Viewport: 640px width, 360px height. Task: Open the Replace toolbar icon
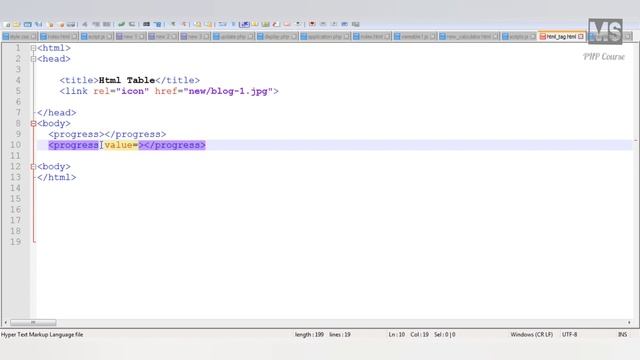pyautogui.click(x=158, y=24)
